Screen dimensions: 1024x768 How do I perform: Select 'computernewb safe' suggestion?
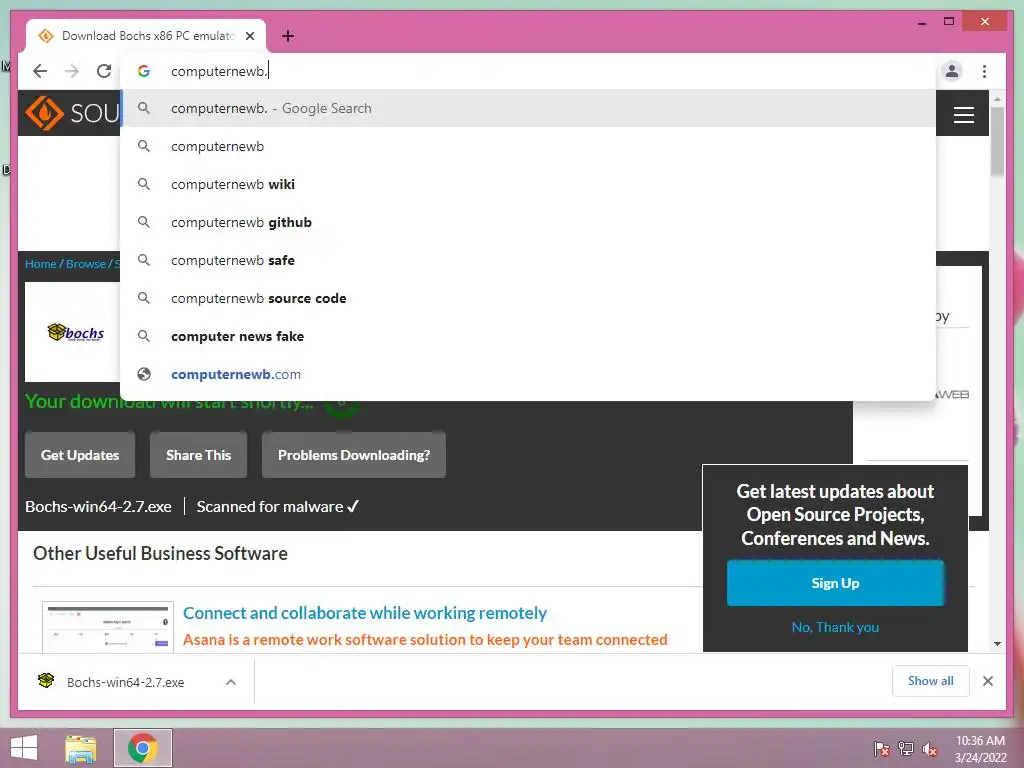[x=528, y=260]
